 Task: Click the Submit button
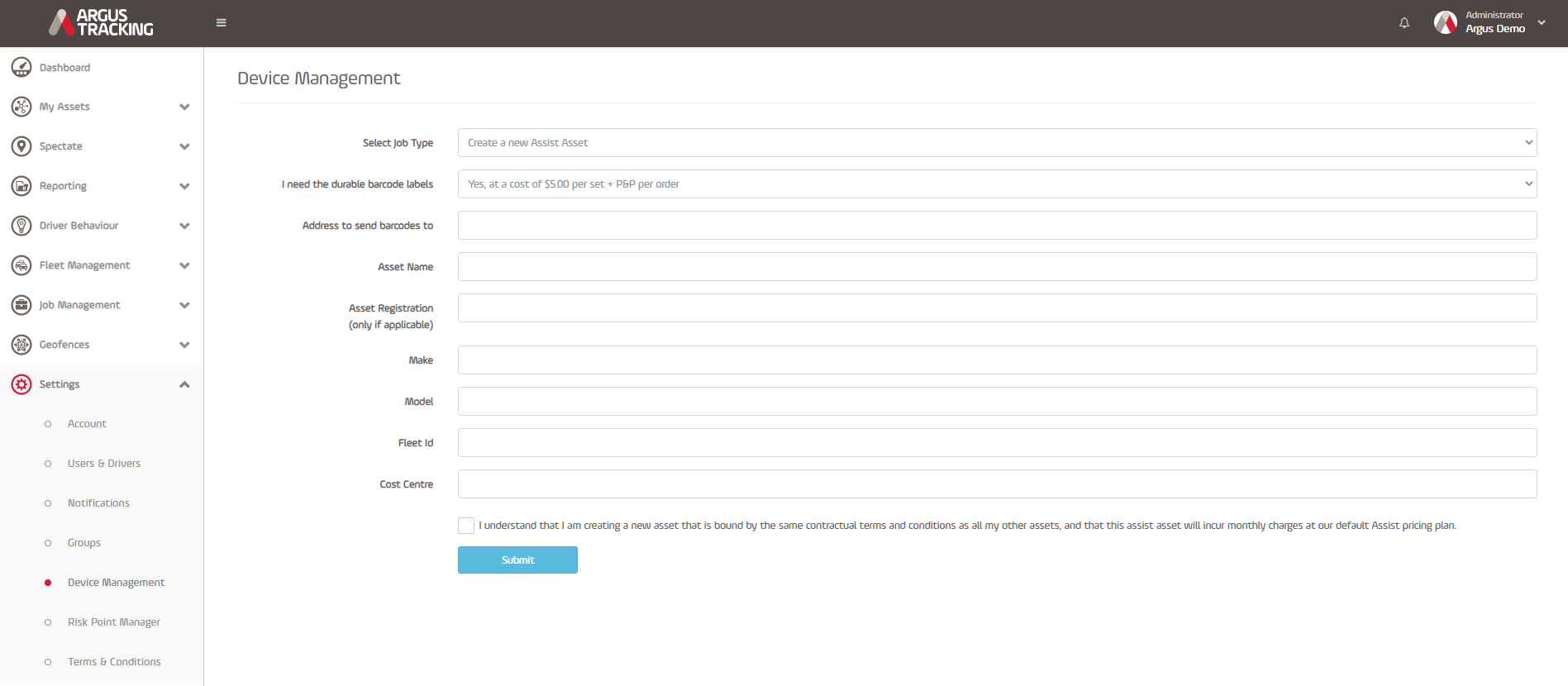517,560
